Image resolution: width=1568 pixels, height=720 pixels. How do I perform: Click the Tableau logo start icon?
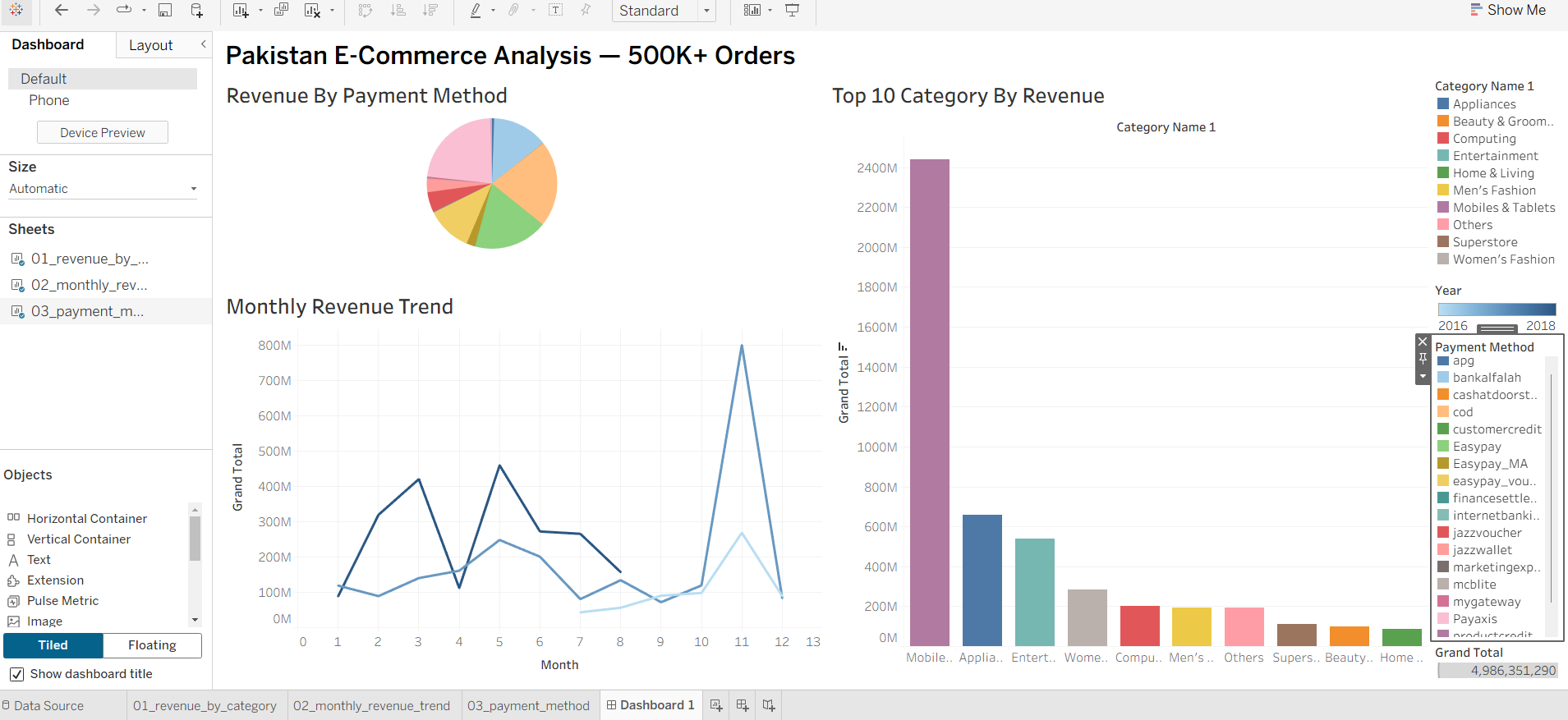[x=16, y=10]
